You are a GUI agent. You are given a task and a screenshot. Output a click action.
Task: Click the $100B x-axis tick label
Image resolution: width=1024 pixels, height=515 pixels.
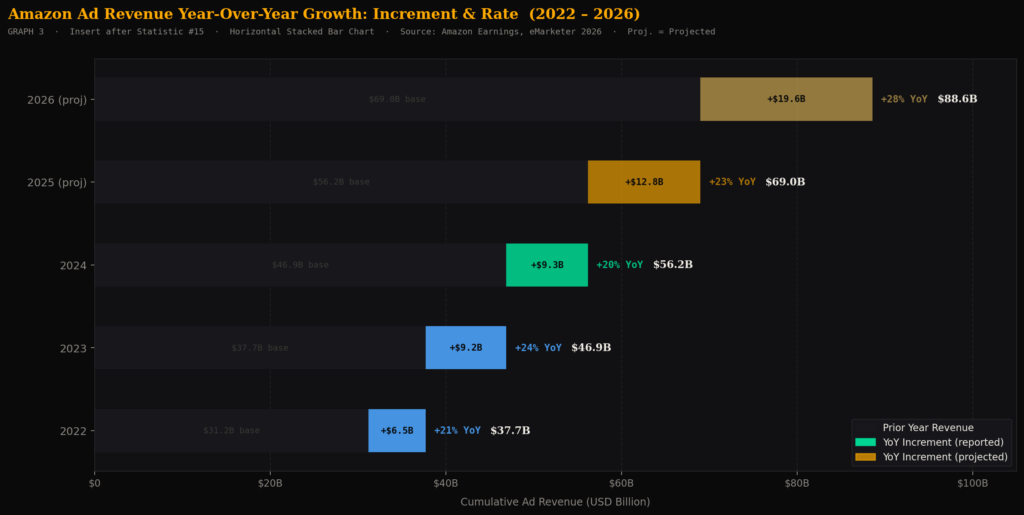coord(972,484)
